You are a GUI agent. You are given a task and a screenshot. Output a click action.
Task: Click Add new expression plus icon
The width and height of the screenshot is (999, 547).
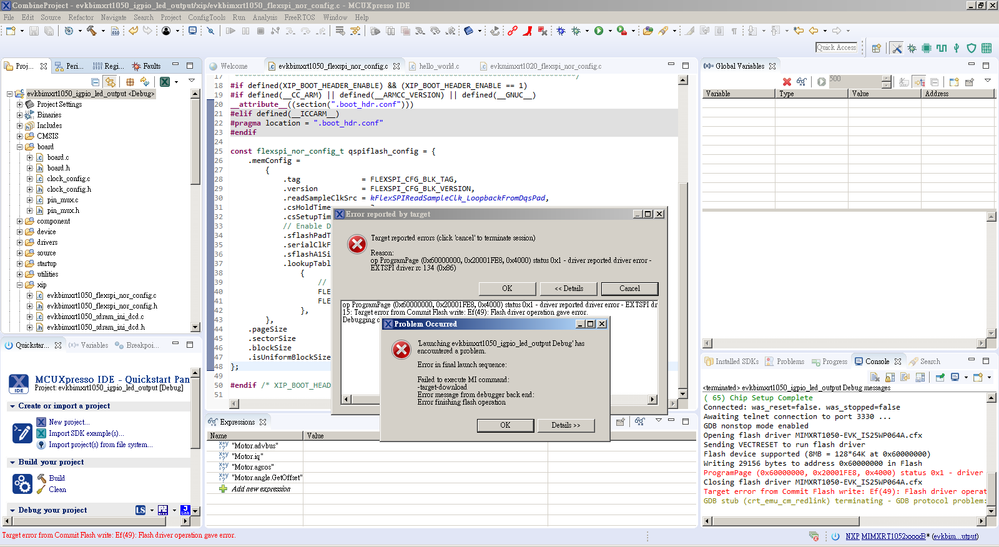pyautogui.click(x=223, y=489)
